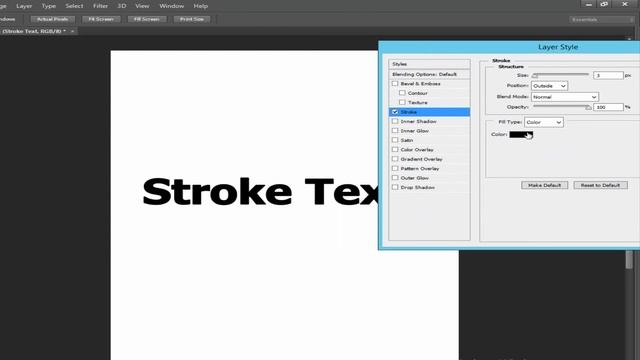
Task: Open the Essentials workspace dropdown
Action: coord(601,20)
